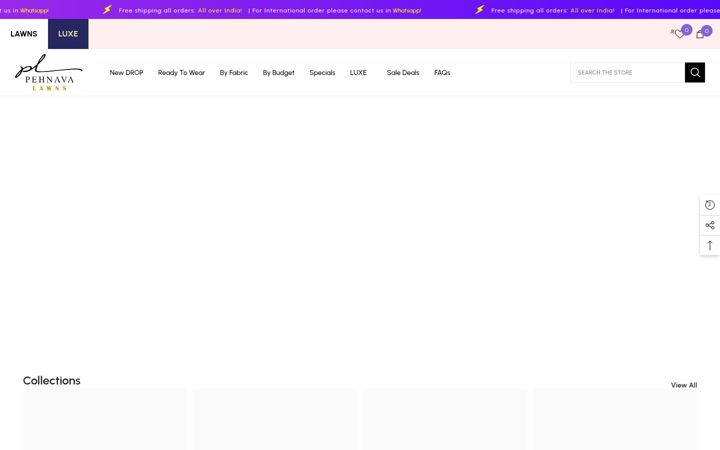
Task: Click the back-to-top arrow icon
Action: point(709,246)
